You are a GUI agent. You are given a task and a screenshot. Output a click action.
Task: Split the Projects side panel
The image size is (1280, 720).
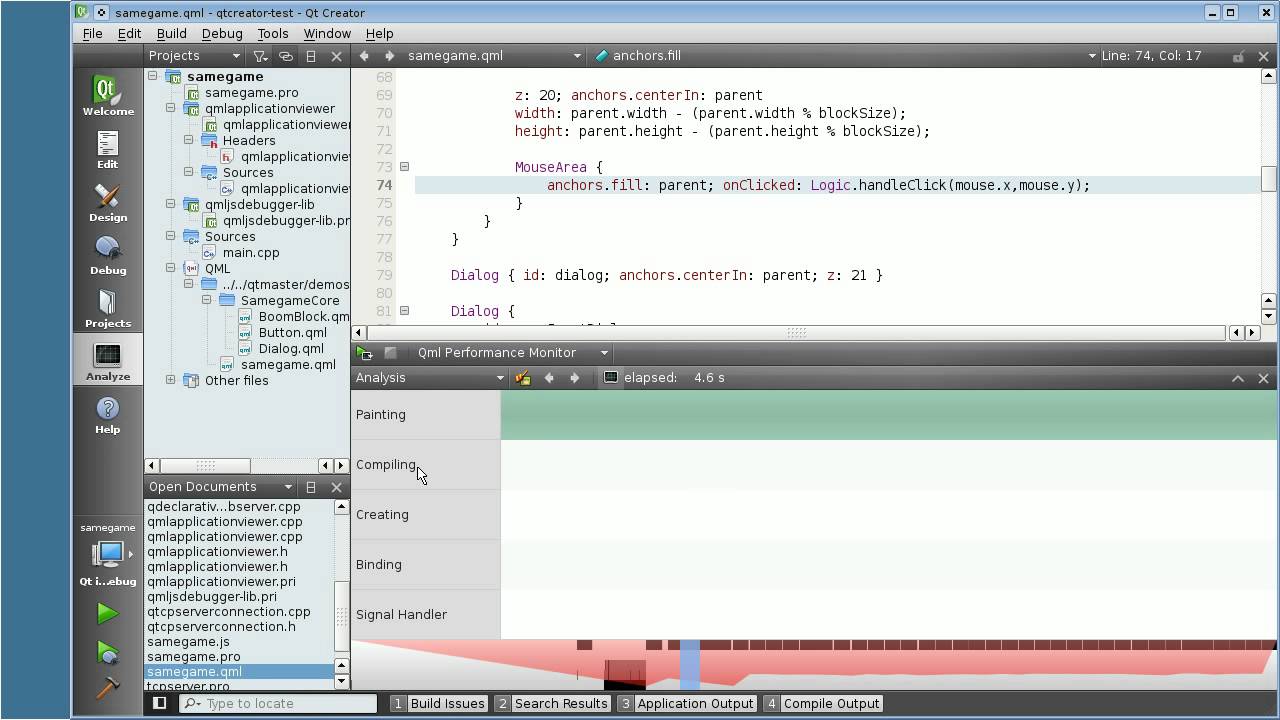311,56
